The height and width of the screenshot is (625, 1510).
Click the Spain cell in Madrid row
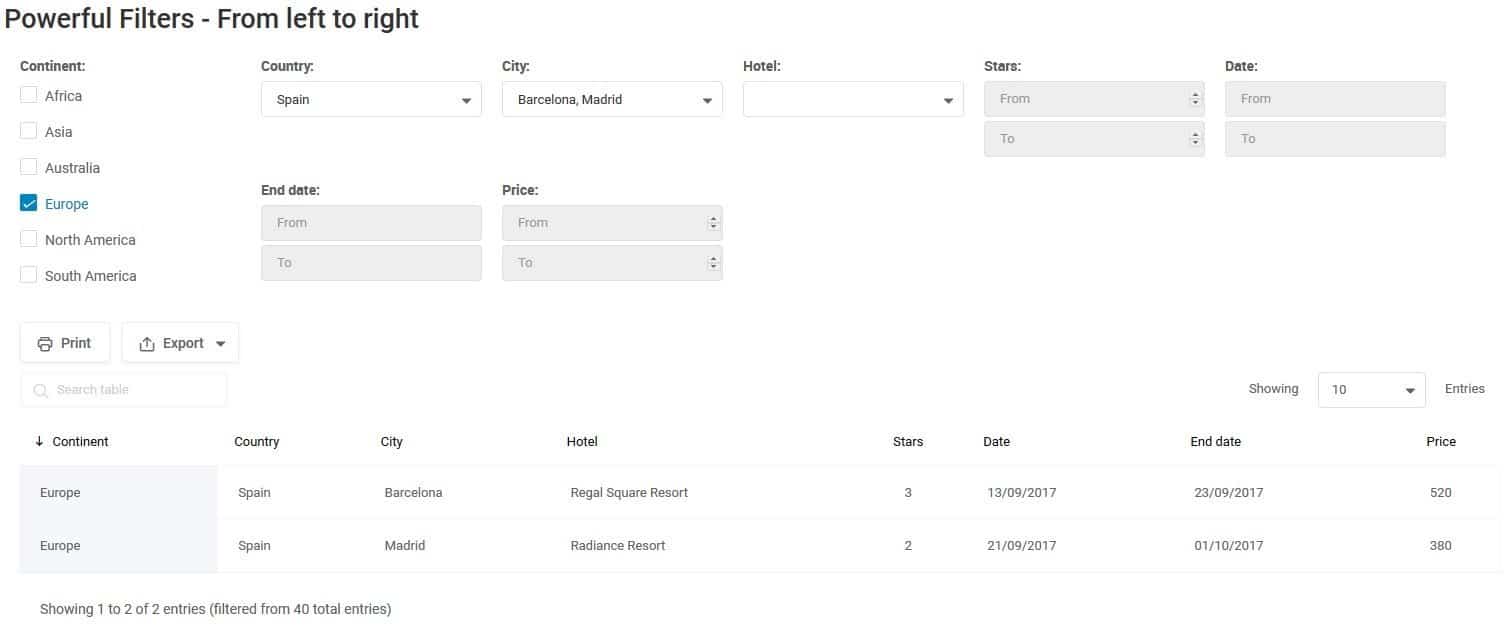point(254,546)
